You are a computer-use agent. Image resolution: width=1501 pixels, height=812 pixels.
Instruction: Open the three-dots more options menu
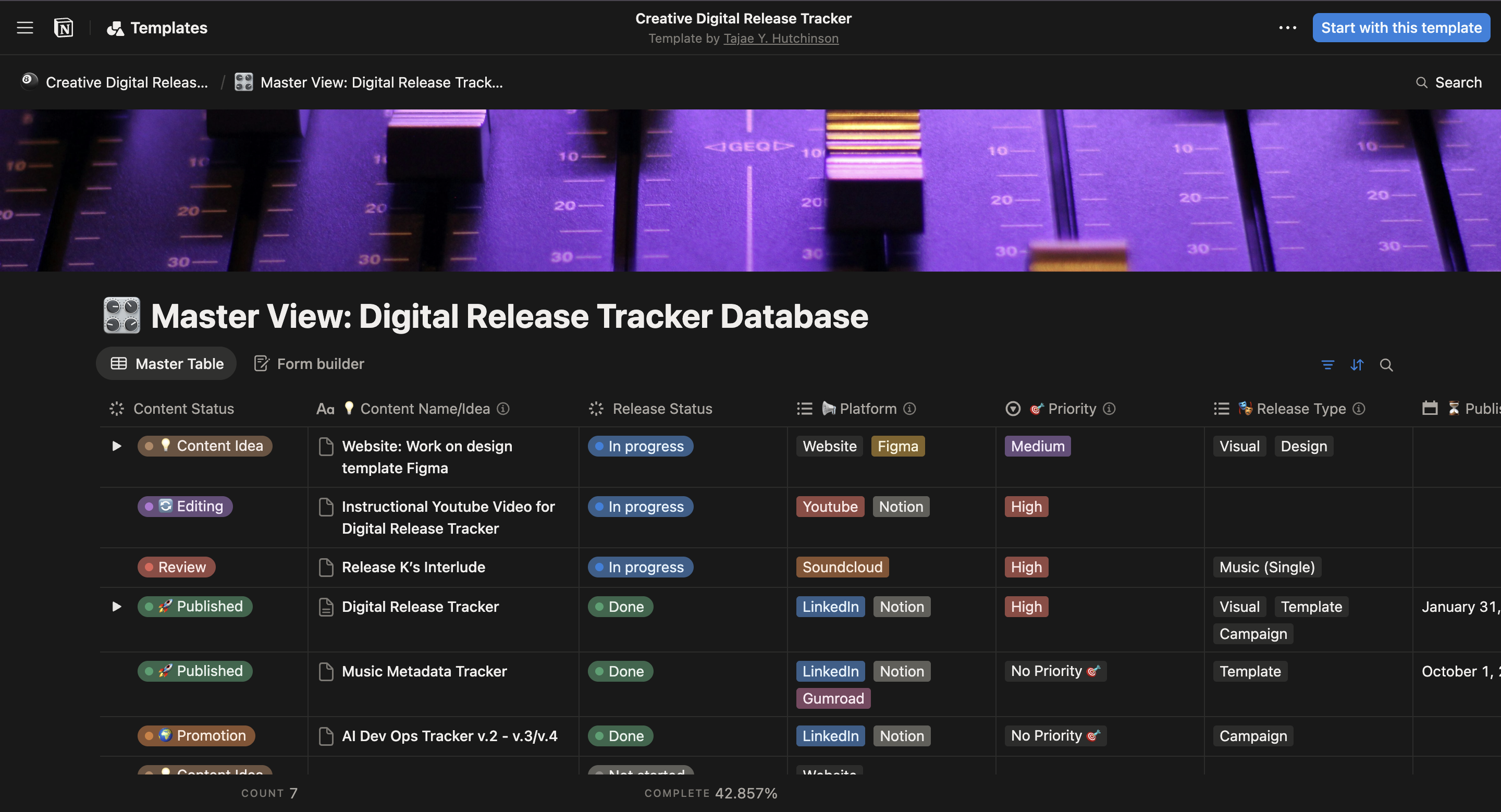(1287, 28)
